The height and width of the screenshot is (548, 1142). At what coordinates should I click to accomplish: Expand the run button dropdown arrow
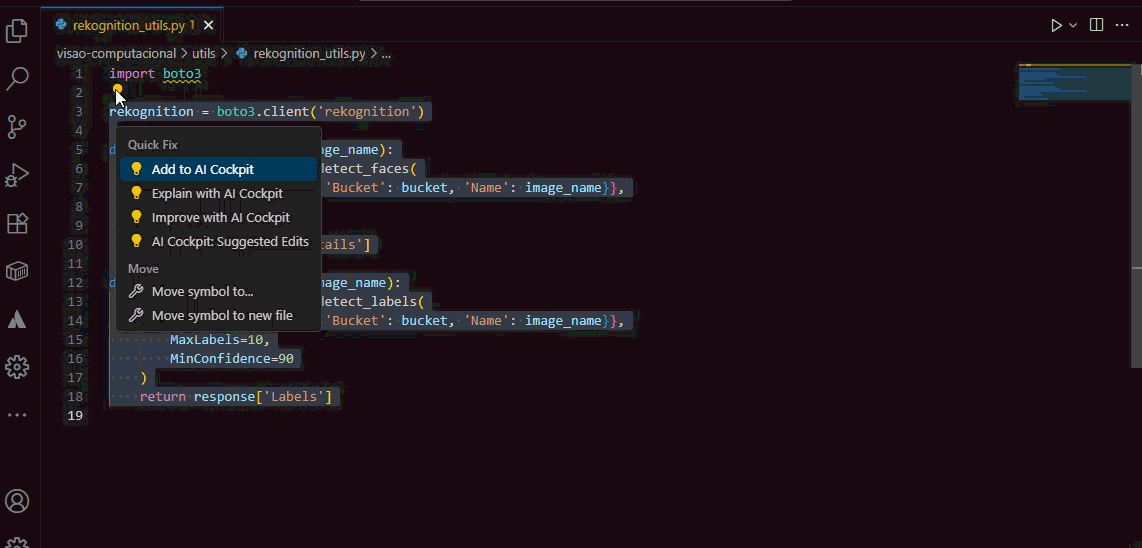pos(1073,25)
